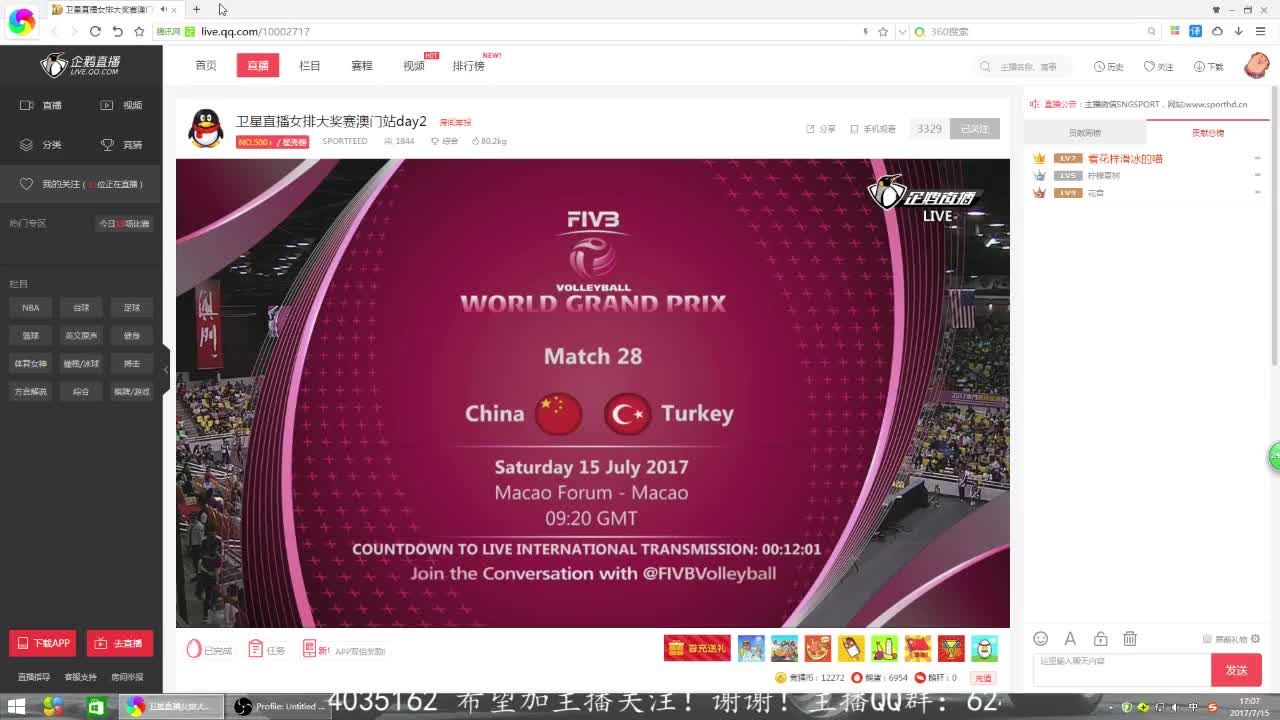Click the chat scroll lock icon
The width and height of the screenshot is (1280, 720).
point(1100,639)
